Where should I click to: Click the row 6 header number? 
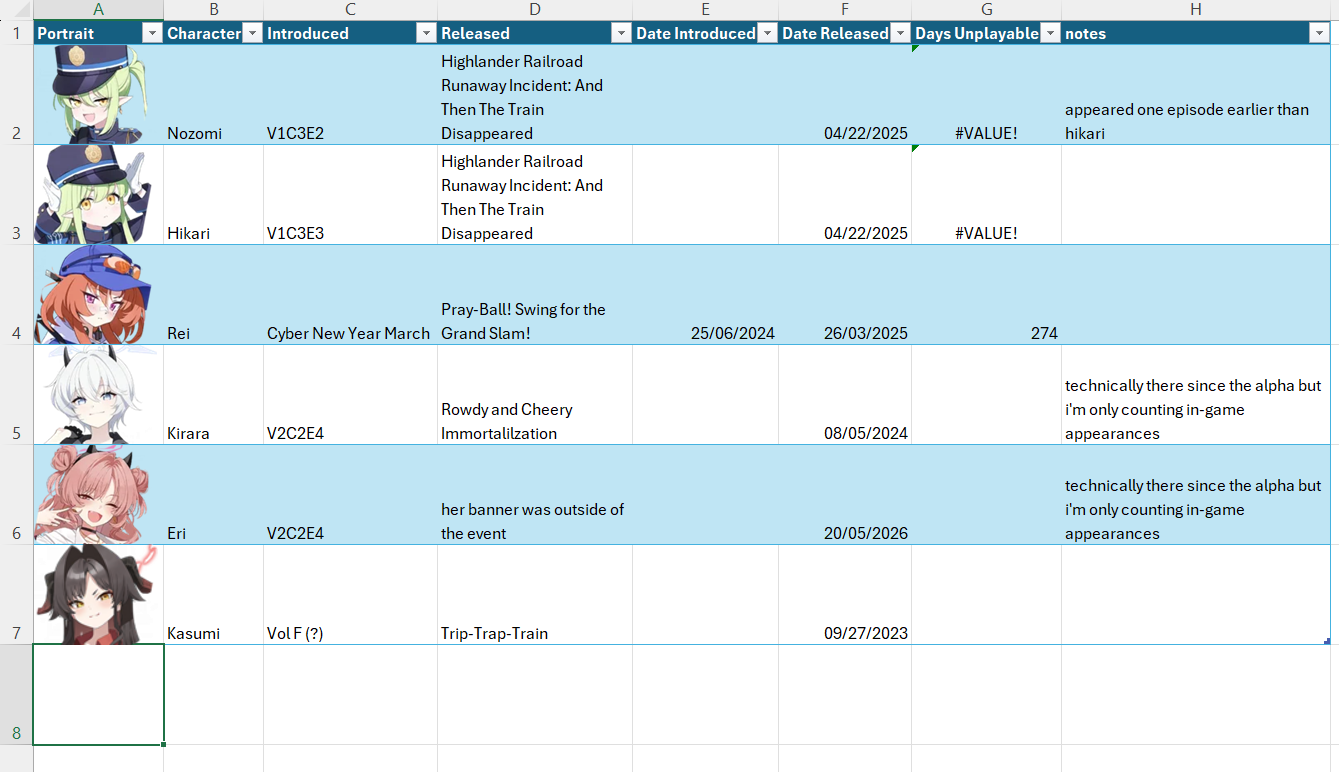16,495
